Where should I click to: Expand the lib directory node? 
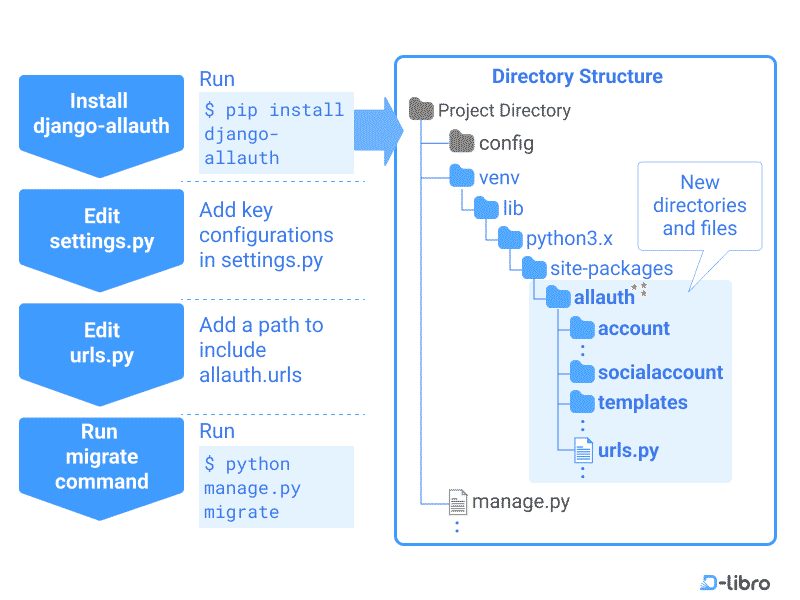click(x=487, y=208)
